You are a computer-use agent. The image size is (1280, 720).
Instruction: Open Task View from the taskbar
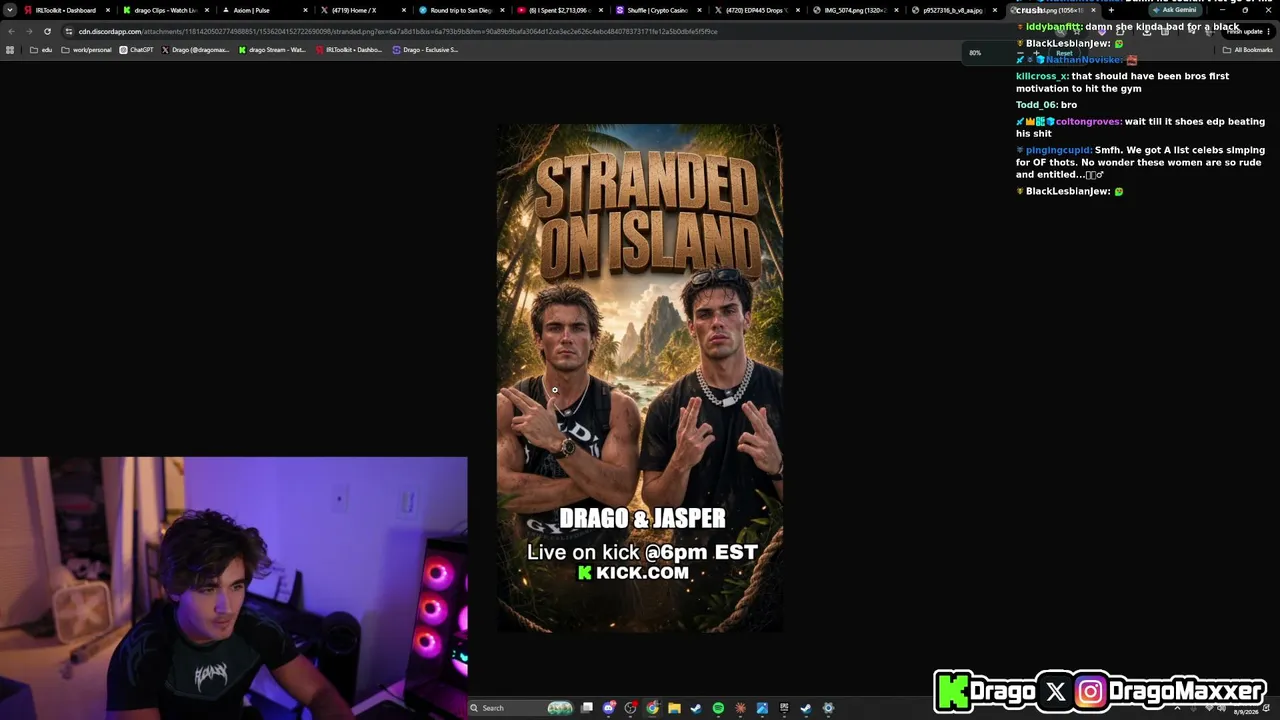click(587, 708)
